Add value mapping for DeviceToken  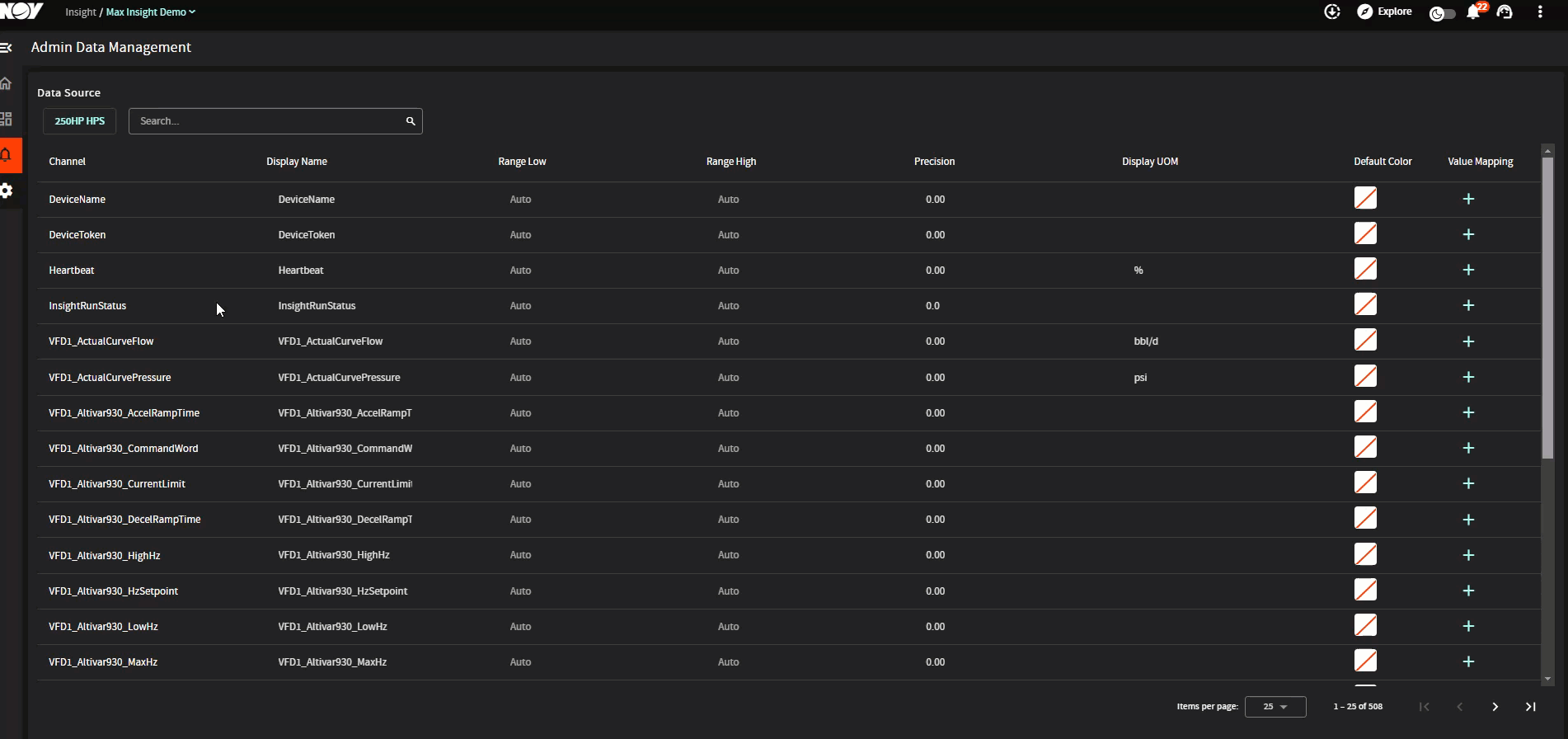click(x=1468, y=234)
